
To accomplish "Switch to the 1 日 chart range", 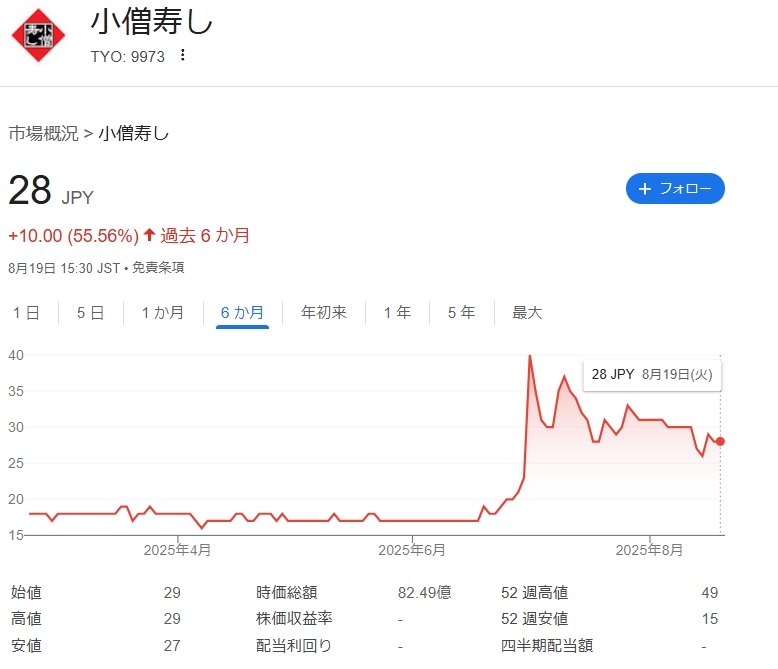I will click(x=26, y=313).
